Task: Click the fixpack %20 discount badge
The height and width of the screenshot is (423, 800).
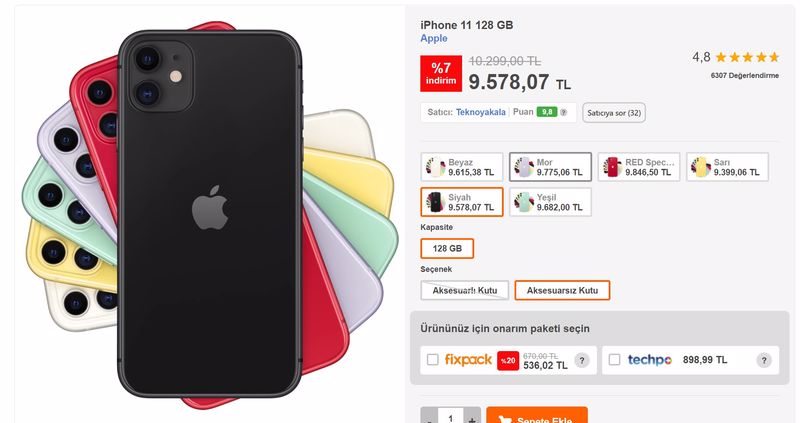Action: (508, 360)
